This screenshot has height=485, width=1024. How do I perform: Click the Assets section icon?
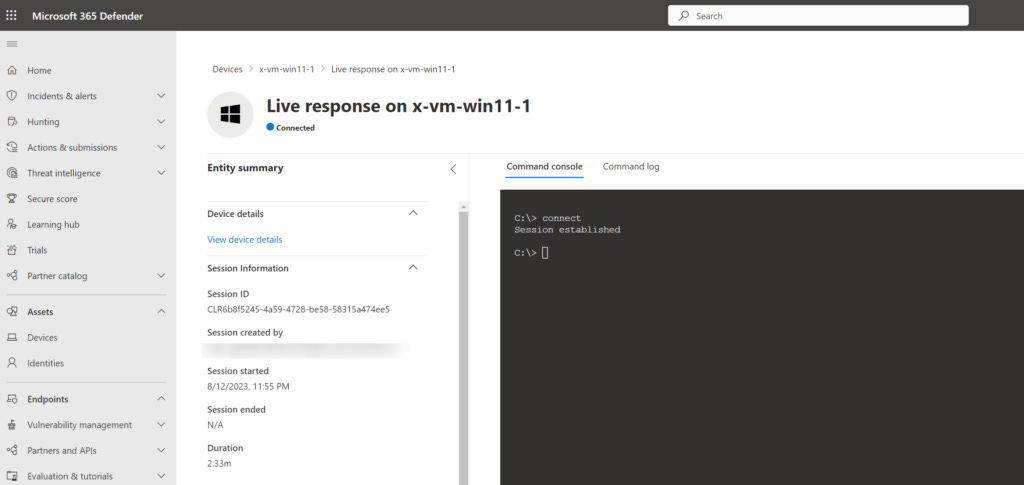click(x=12, y=312)
